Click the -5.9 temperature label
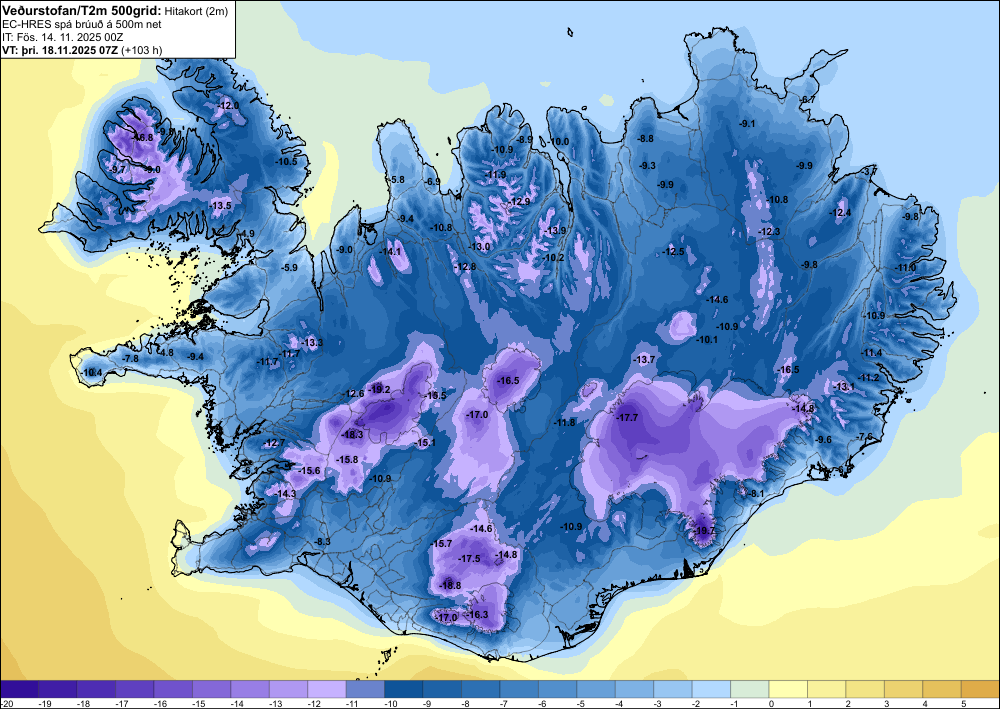 coord(290,268)
